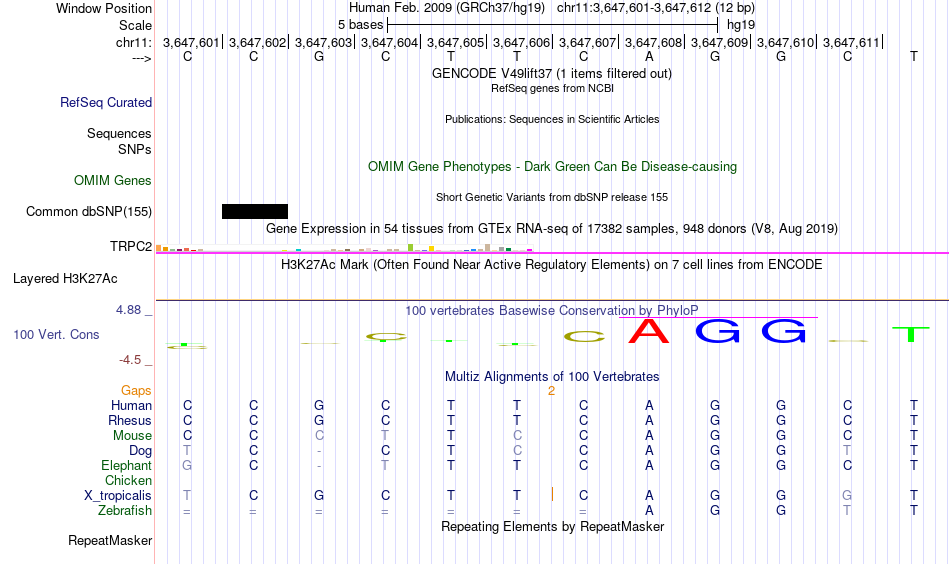950x564 pixels.
Task: Select the Human alignment row label
Action: 131,405
